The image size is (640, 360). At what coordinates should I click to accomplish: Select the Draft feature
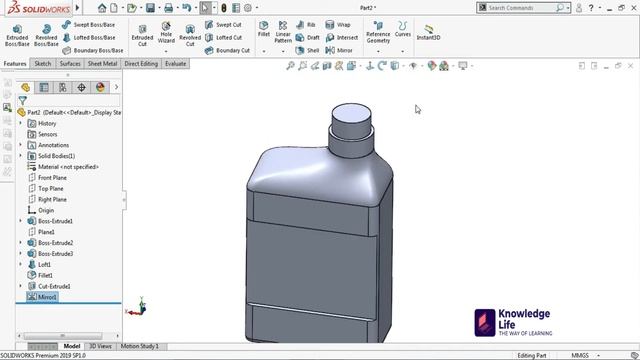308,38
